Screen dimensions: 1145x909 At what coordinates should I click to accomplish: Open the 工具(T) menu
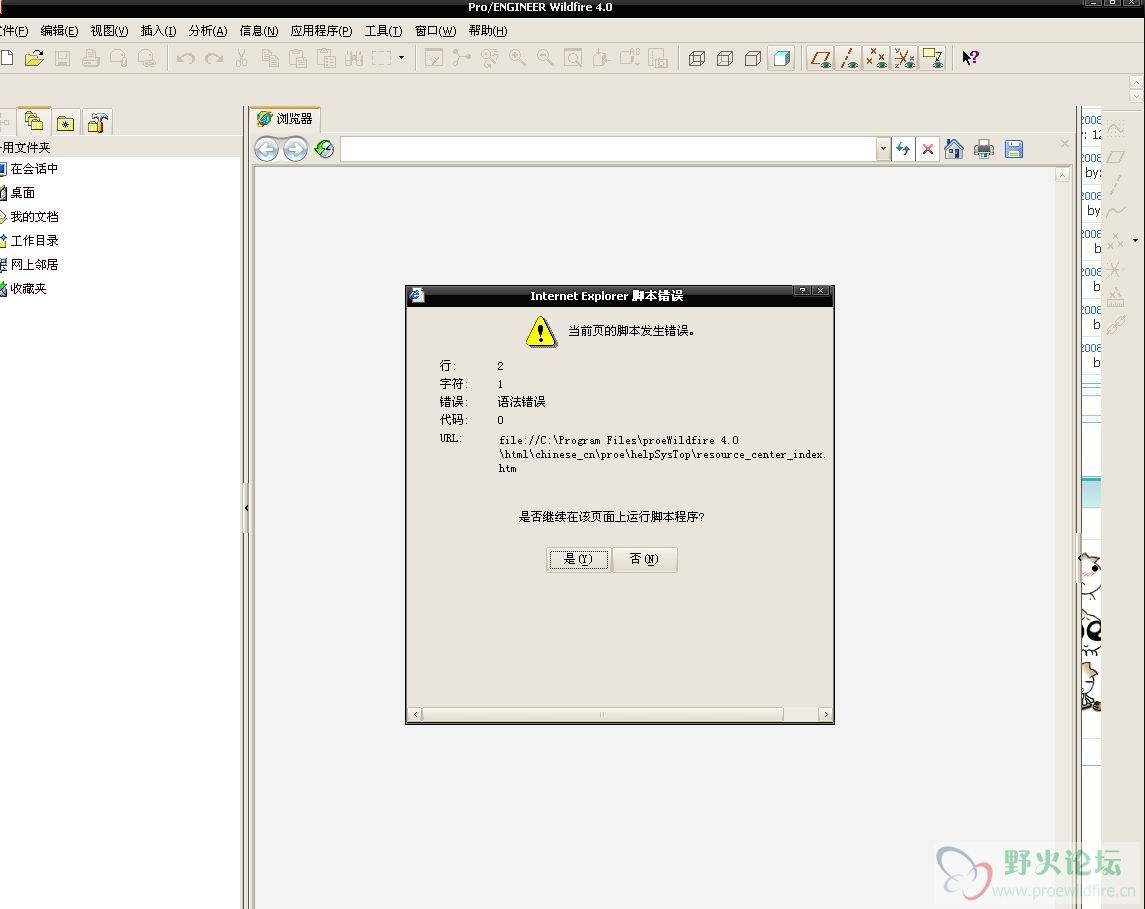coord(383,31)
